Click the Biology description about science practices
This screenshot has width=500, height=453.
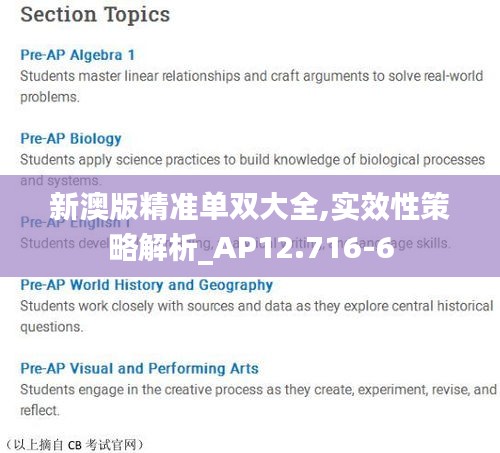pos(252,160)
